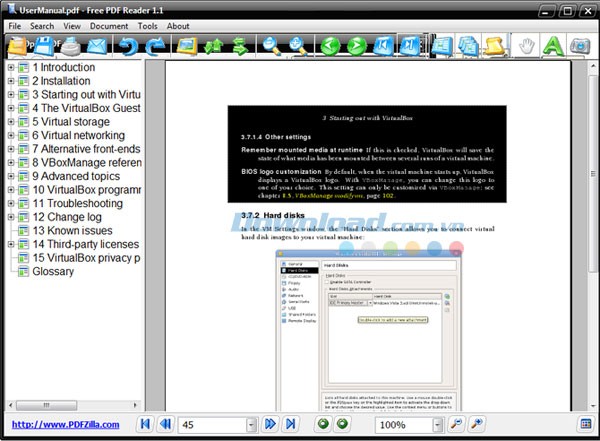
Task: Click the Save floppy disk icon
Action: point(44,46)
